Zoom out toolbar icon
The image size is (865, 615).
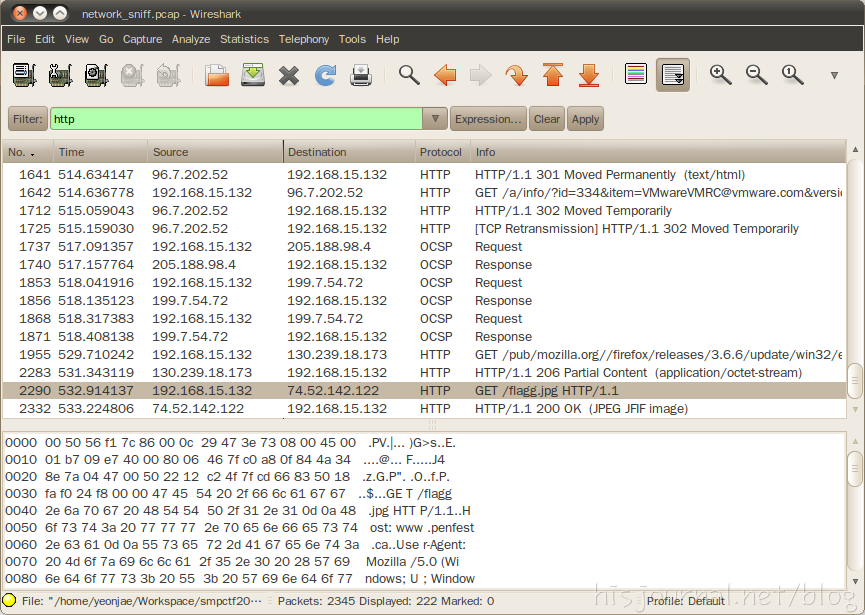pyautogui.click(x=756, y=75)
